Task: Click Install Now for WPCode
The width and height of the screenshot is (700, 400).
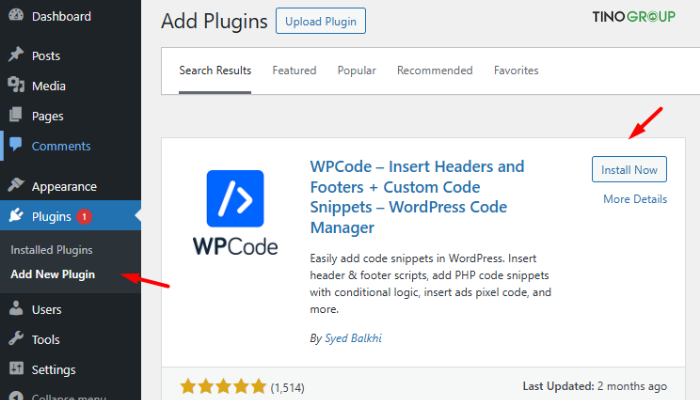Action: [629, 169]
